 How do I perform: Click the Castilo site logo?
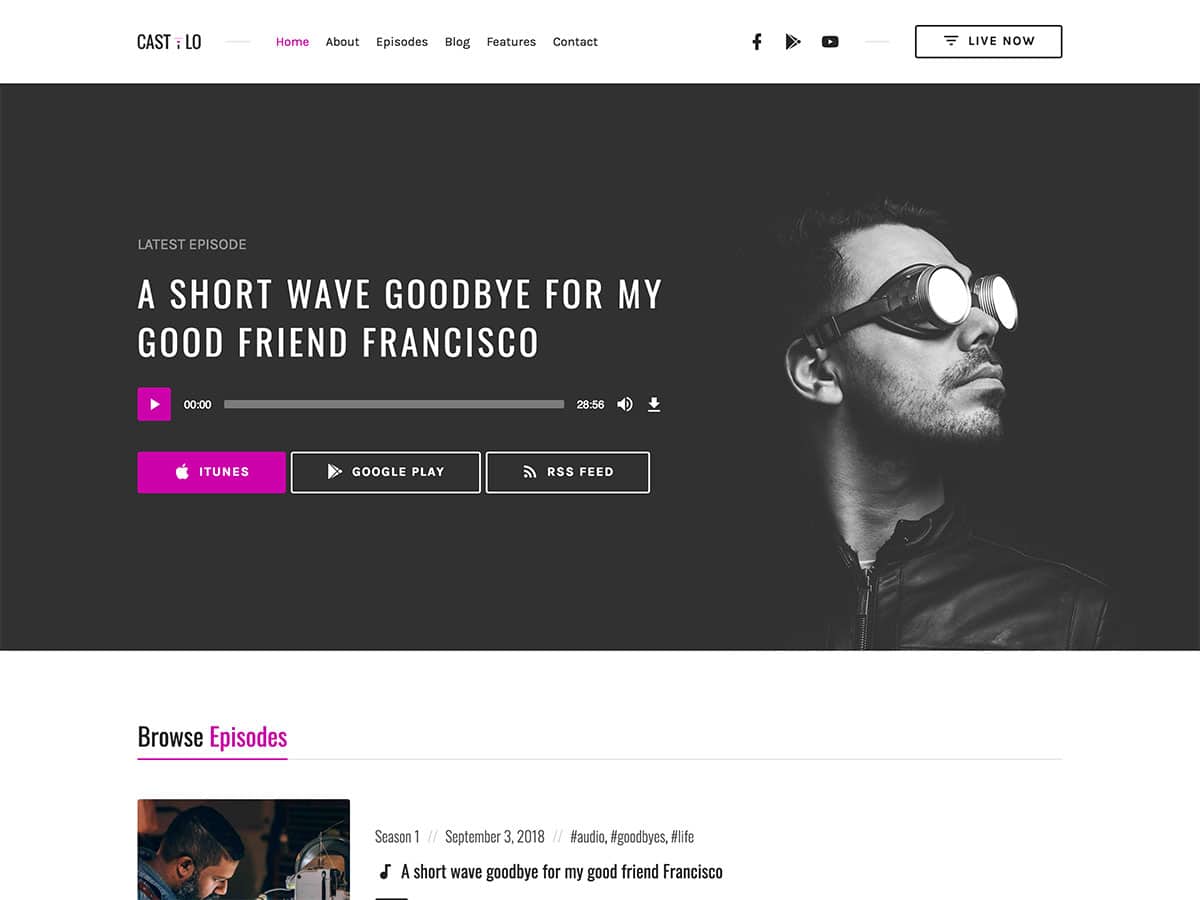coord(169,42)
